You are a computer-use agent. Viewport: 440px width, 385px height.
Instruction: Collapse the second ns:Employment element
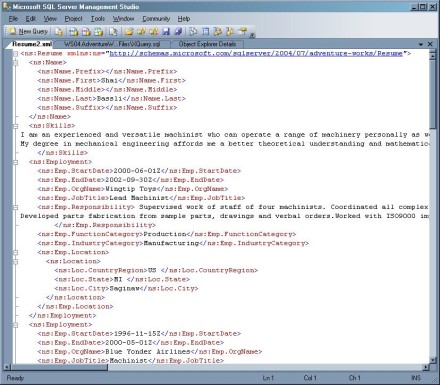click(x=15, y=325)
